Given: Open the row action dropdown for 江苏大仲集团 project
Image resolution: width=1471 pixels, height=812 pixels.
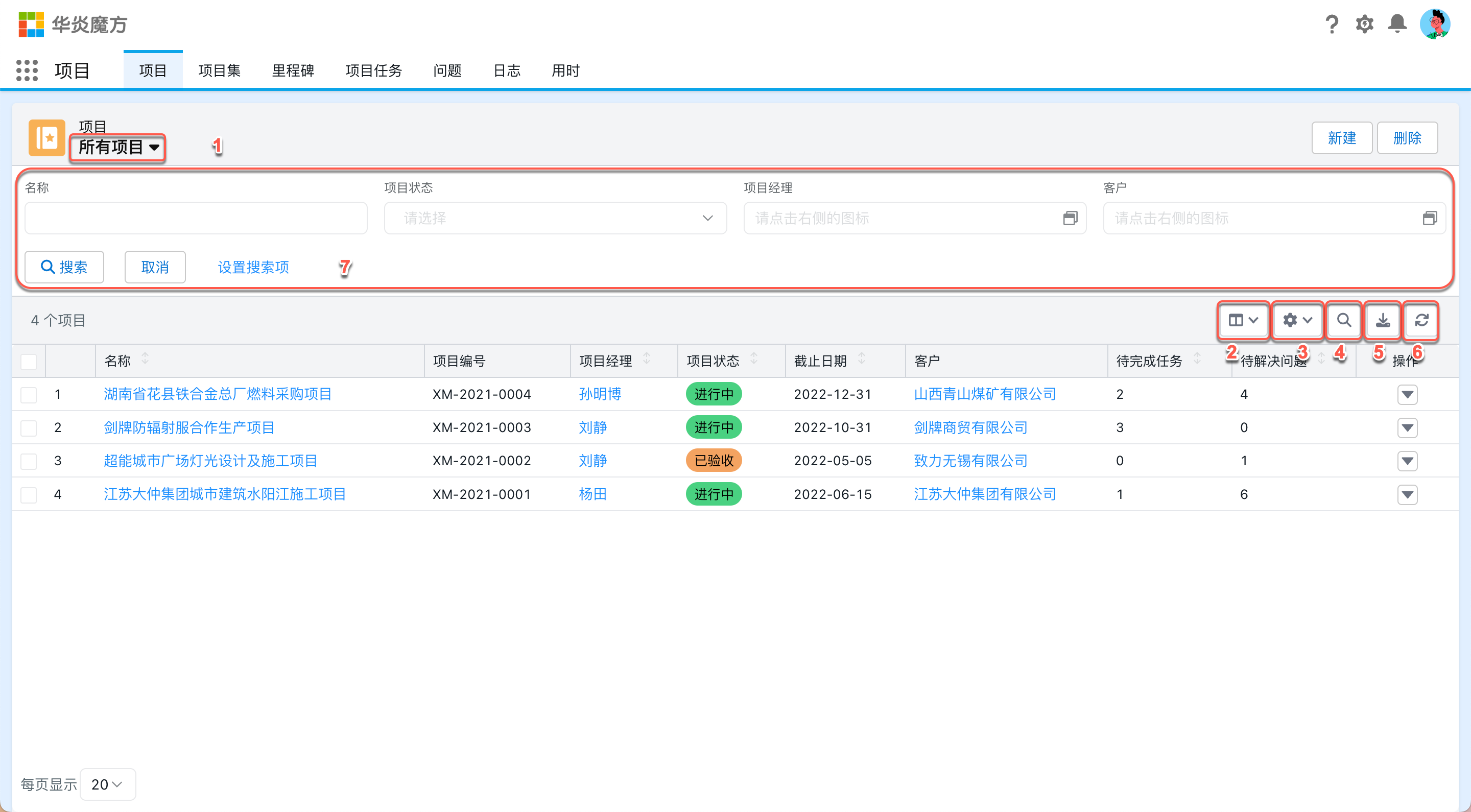Looking at the screenshot, I should tap(1408, 494).
